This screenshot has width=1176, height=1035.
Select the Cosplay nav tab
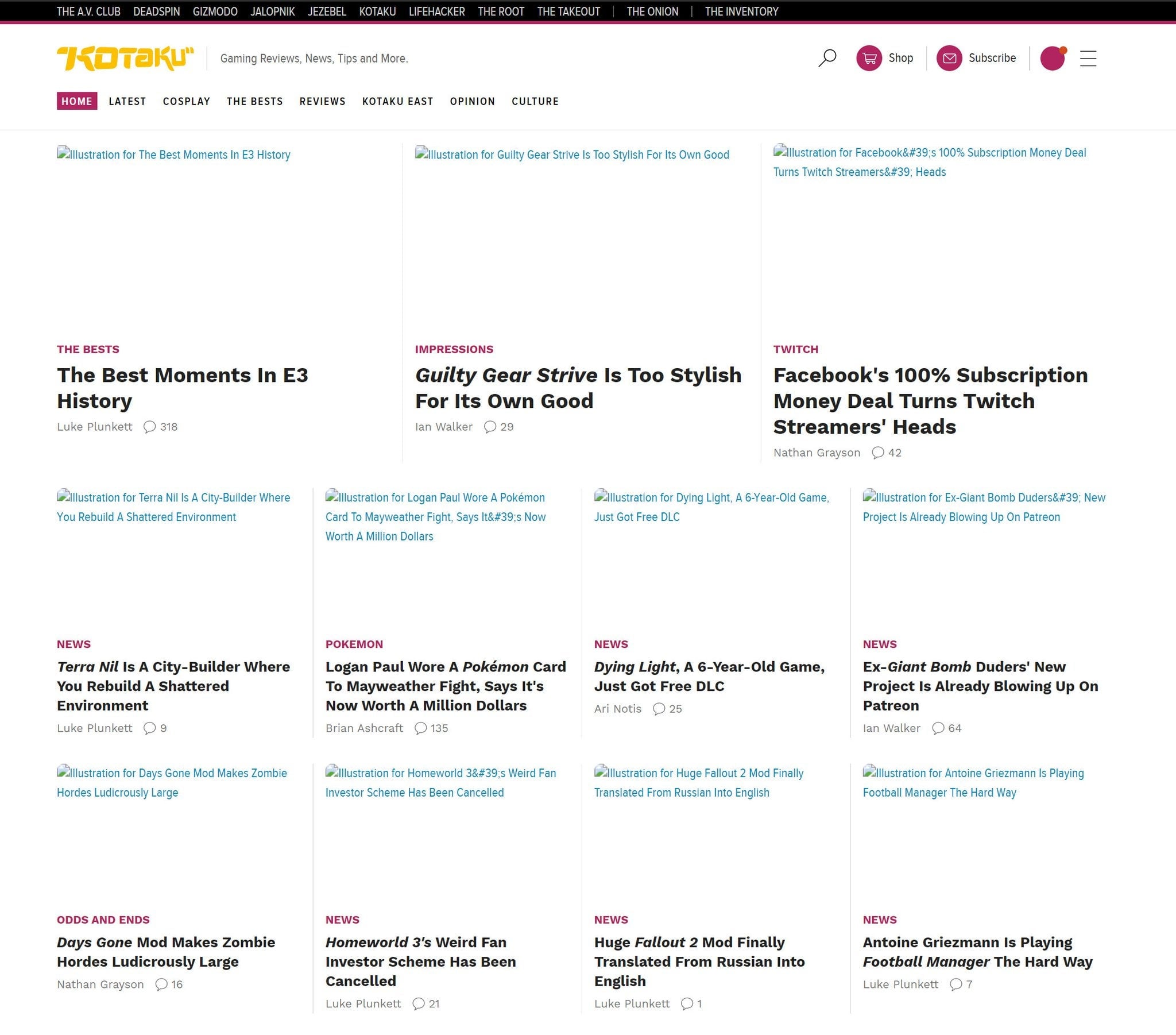tap(187, 101)
